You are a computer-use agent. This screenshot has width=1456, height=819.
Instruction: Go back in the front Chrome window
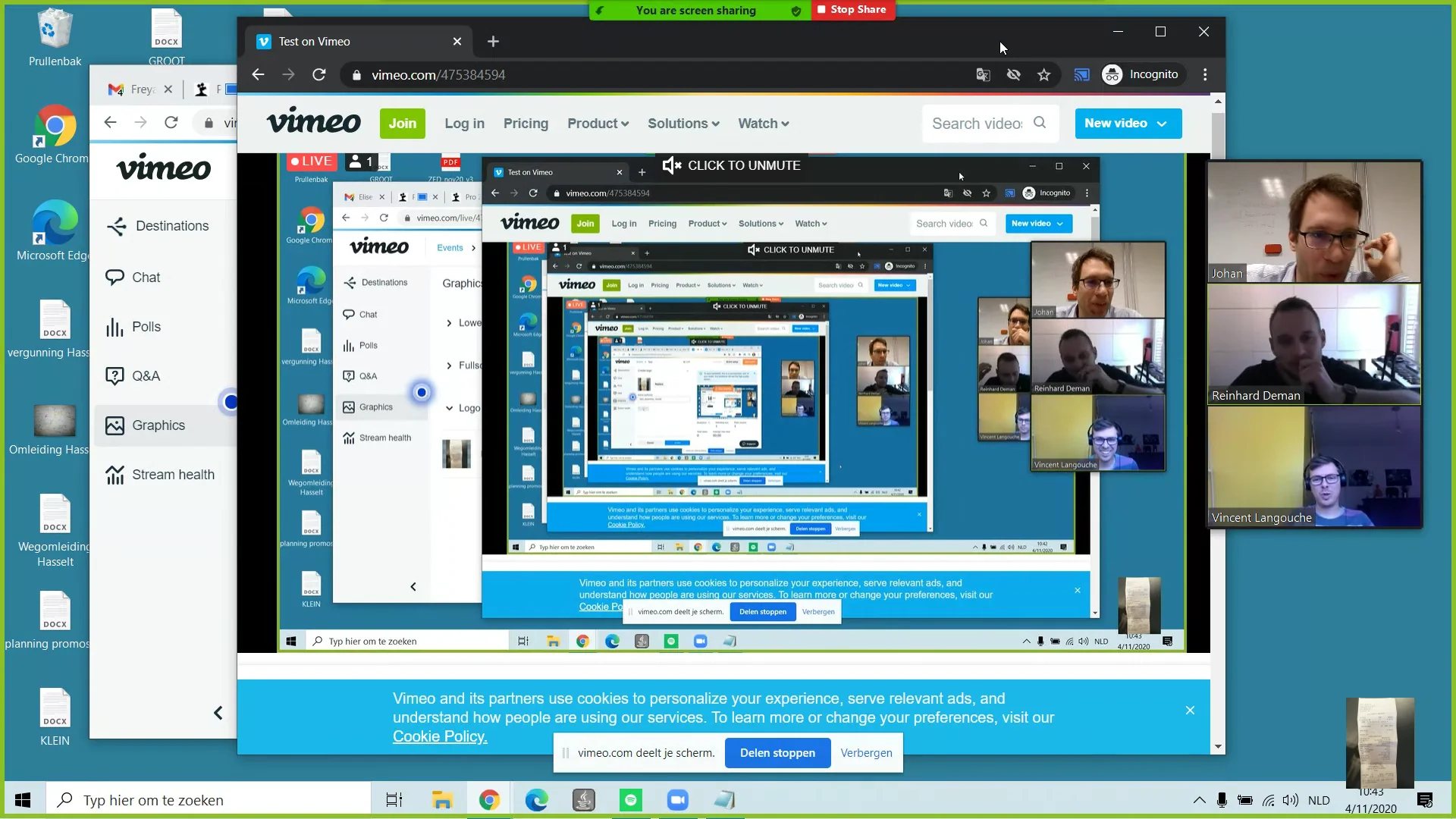(259, 74)
